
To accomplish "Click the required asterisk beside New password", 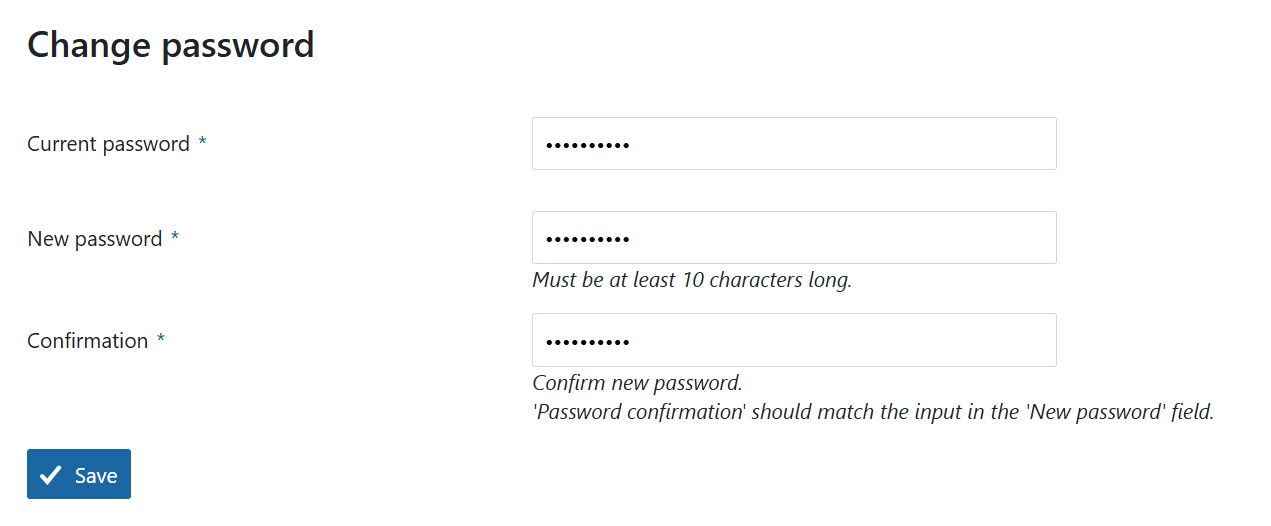I will (175, 238).
